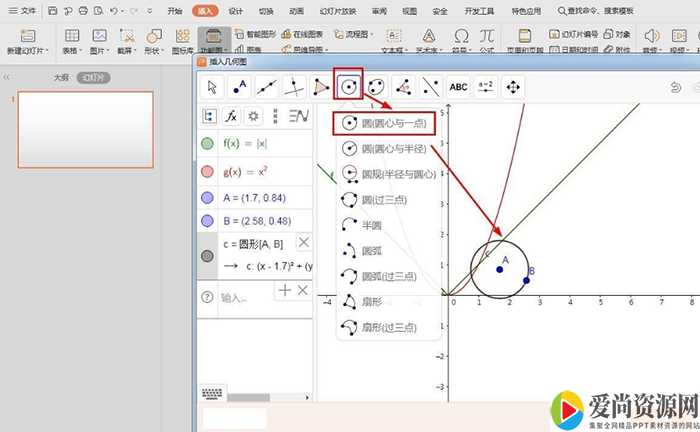
Task: Switch to the 设计 ribbon tab
Action: point(236,10)
